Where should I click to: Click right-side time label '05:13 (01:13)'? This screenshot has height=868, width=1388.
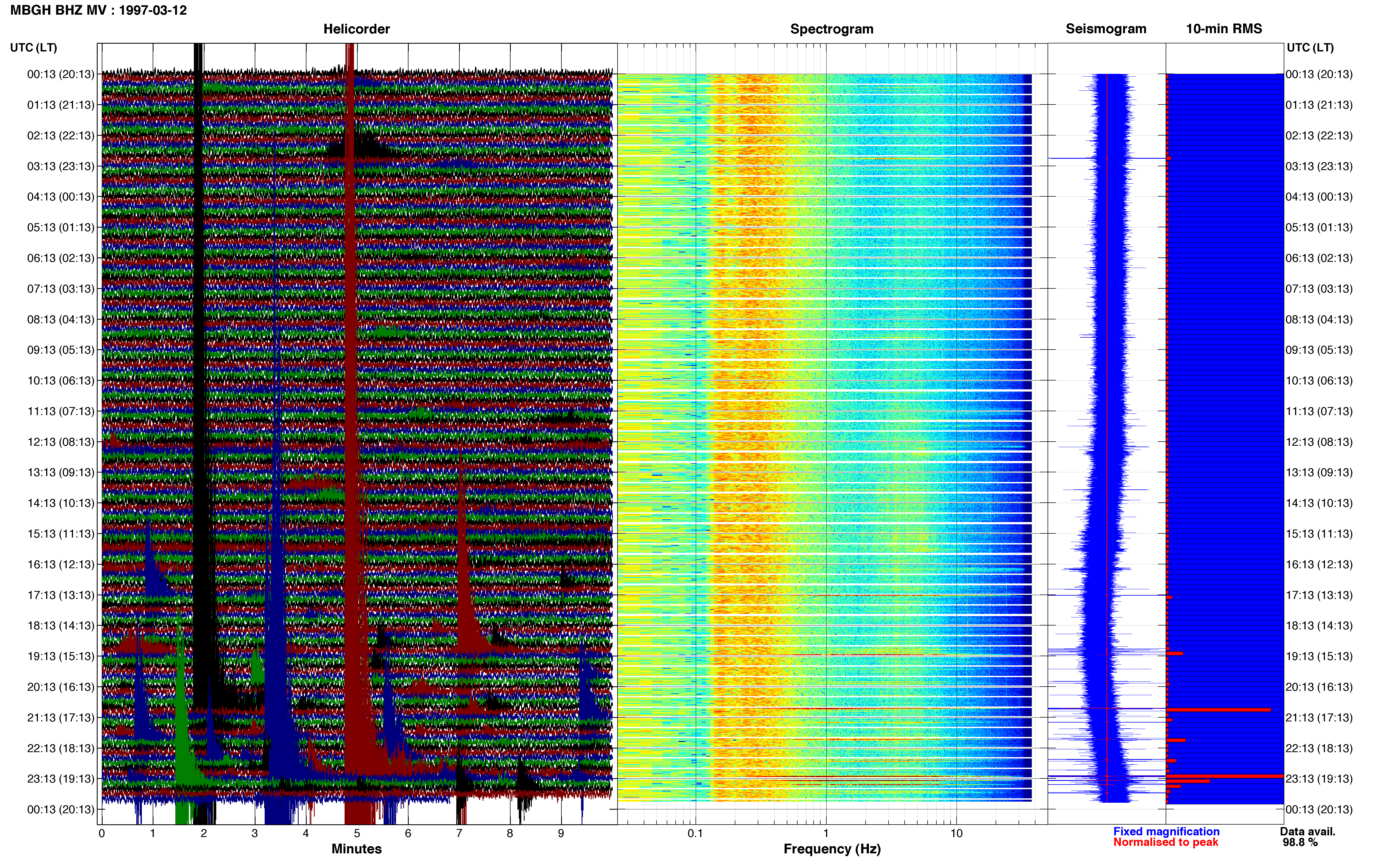1319,227
